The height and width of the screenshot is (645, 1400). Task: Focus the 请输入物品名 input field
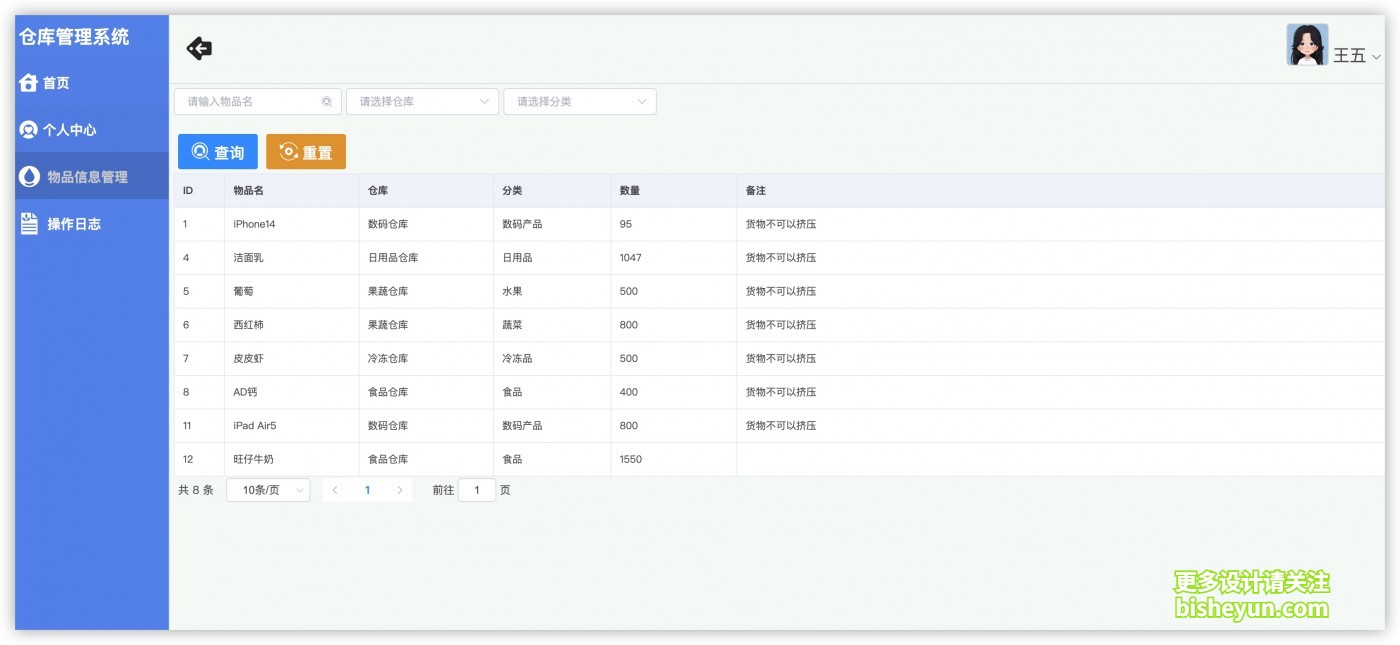tap(250, 102)
